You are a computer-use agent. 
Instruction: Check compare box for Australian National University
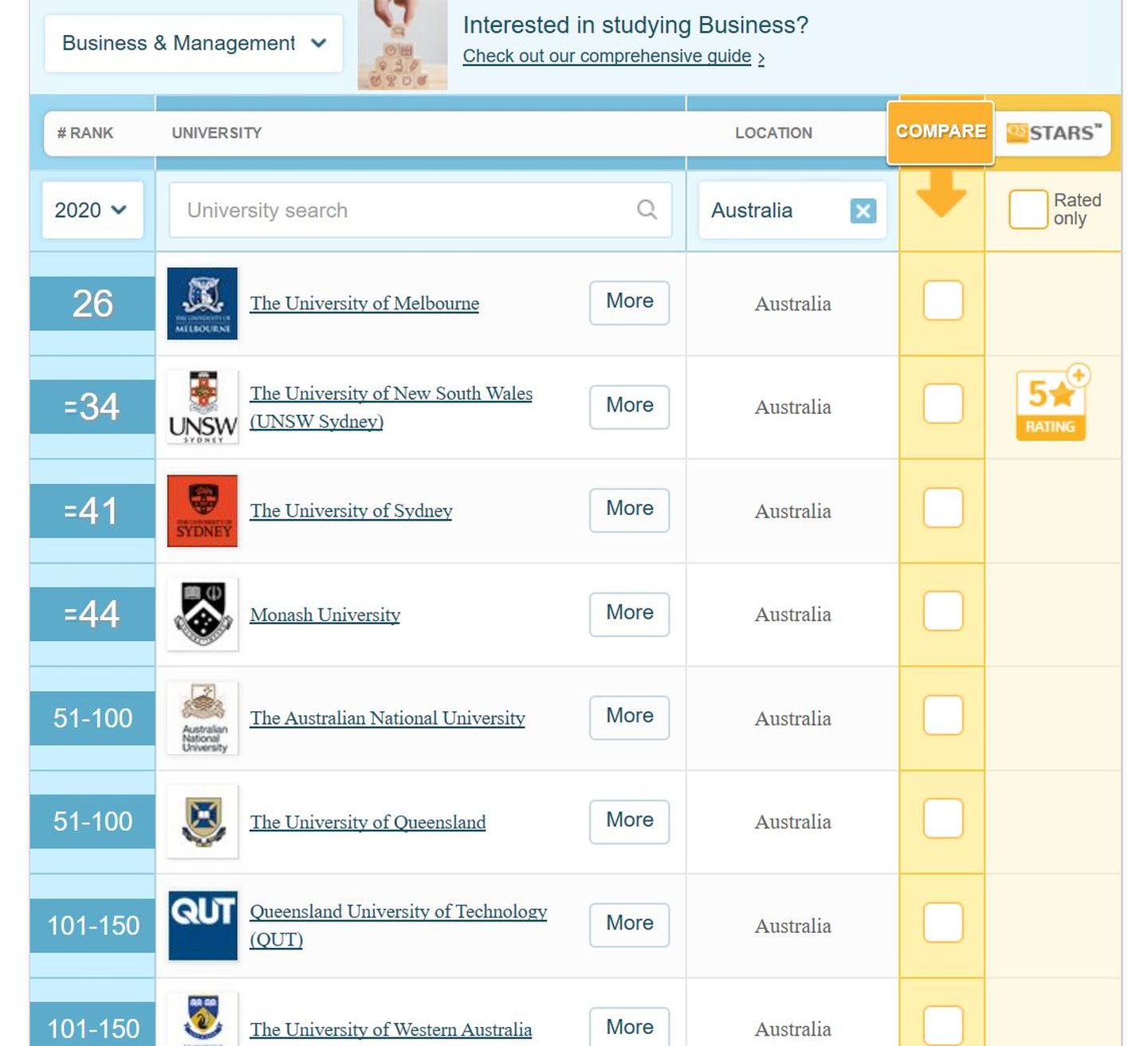(943, 715)
